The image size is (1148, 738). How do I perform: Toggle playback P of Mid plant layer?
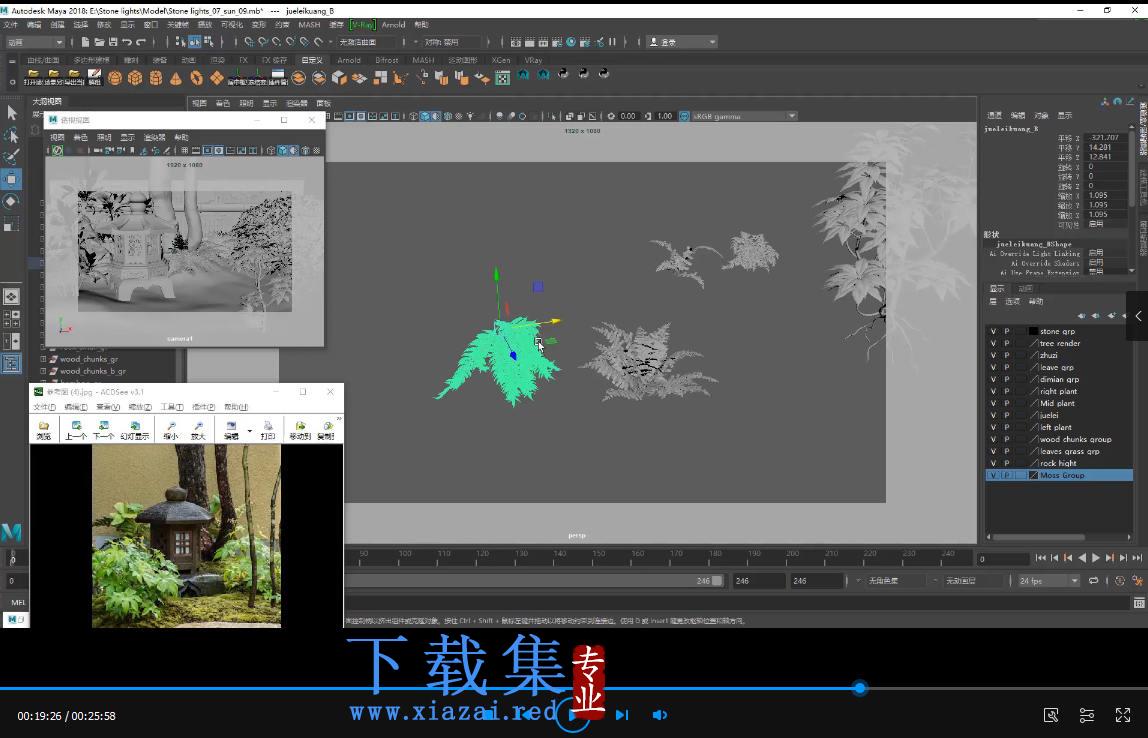(x=1007, y=403)
